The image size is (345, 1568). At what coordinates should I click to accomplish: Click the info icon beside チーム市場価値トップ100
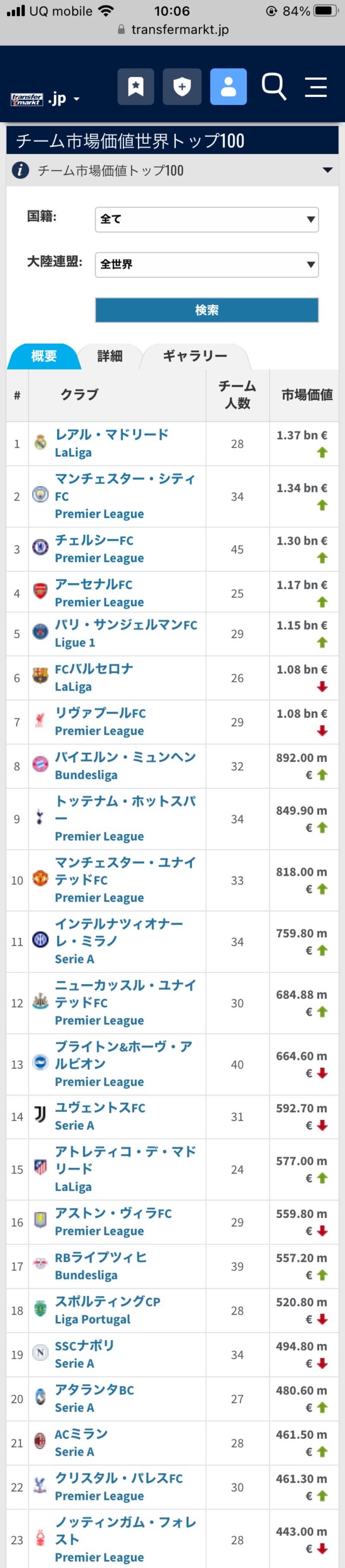(20, 170)
